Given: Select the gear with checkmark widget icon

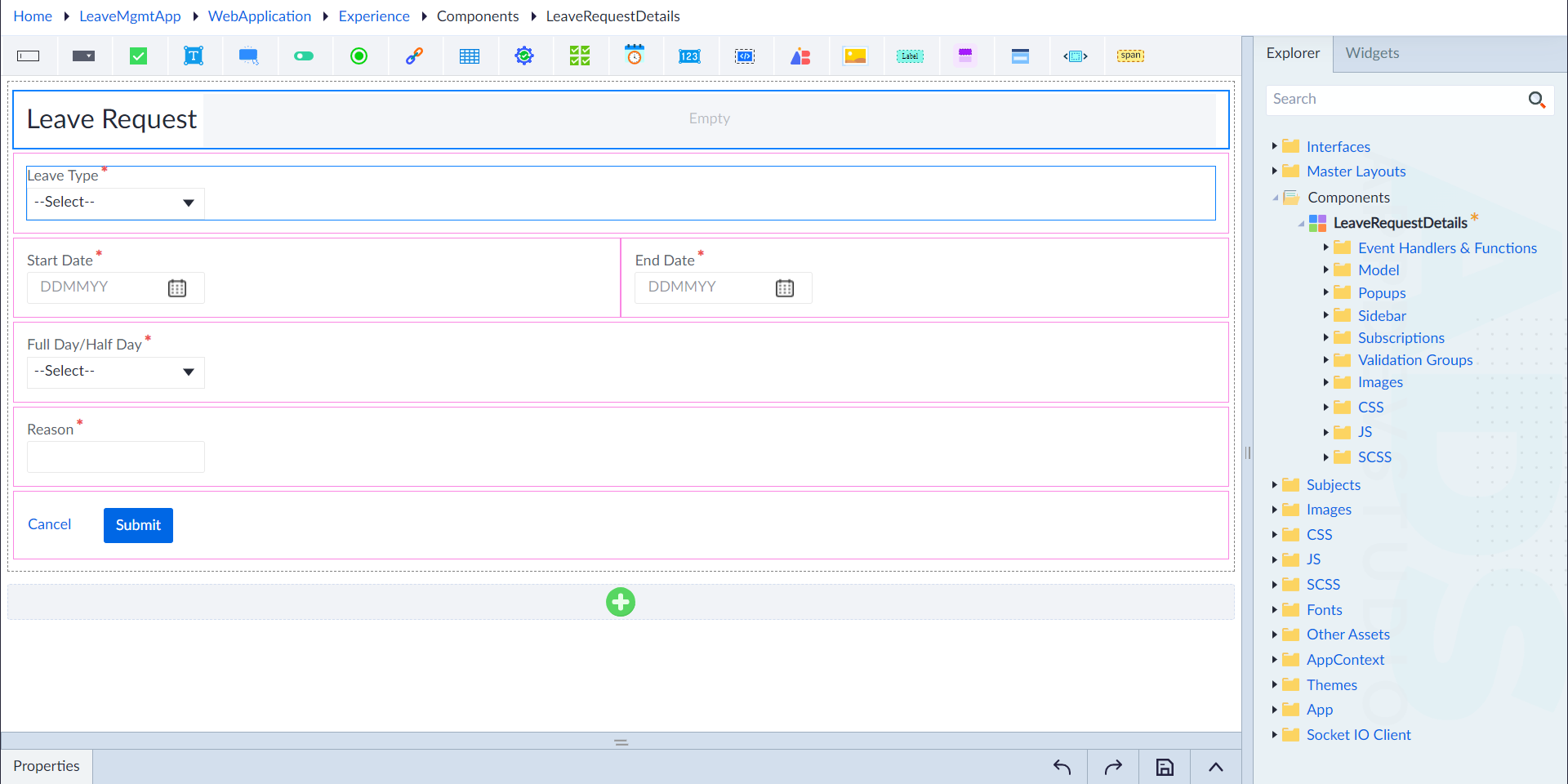Looking at the screenshot, I should pyautogui.click(x=524, y=56).
